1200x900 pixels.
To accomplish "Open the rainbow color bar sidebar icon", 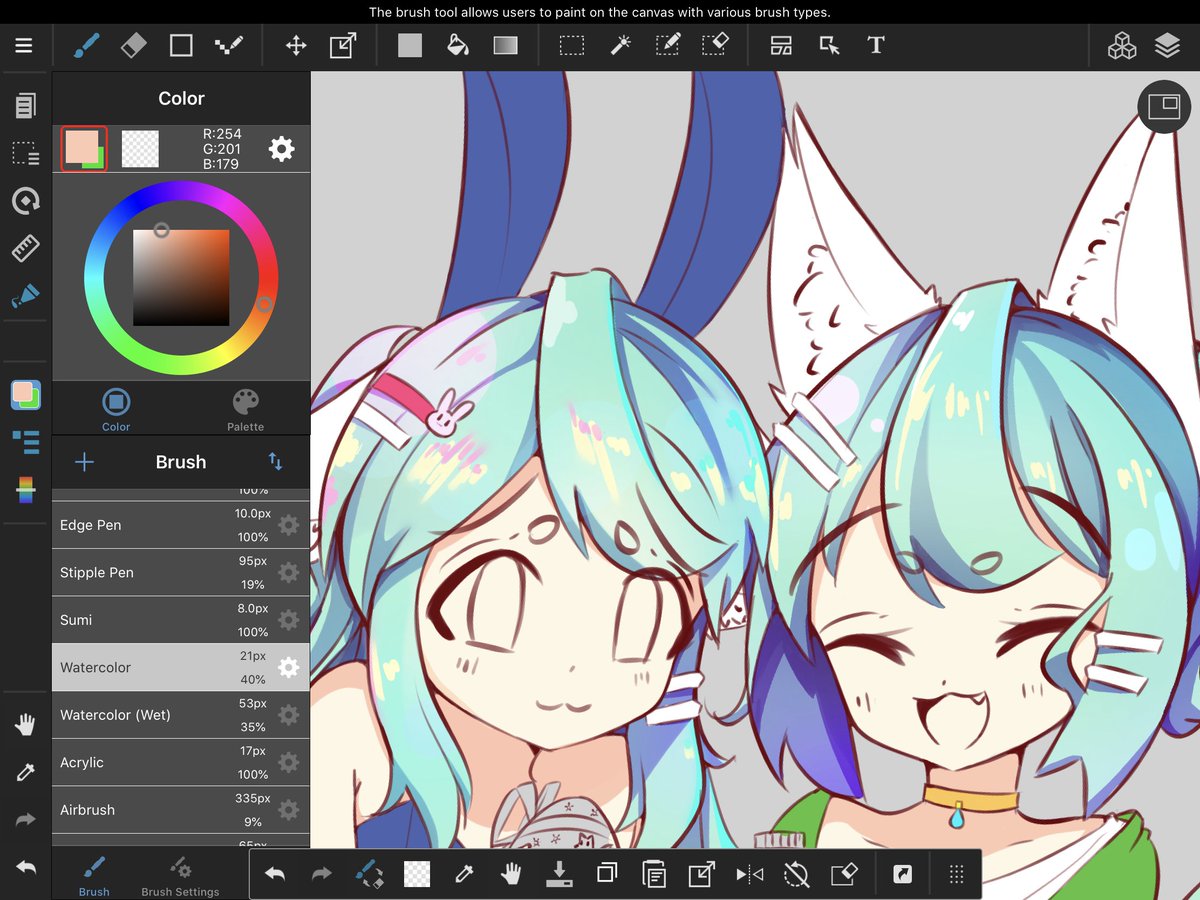I will pyautogui.click(x=25, y=490).
